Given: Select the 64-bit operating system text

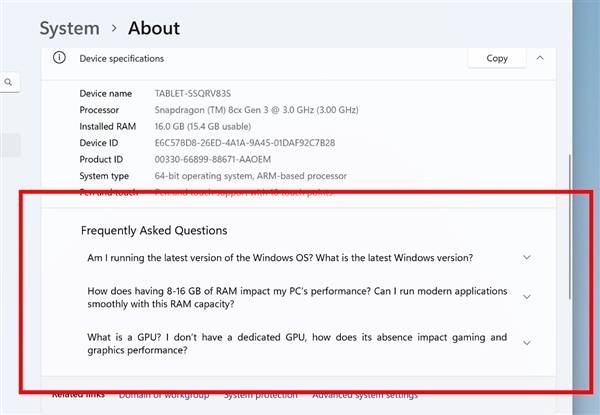Looking at the screenshot, I should [251, 176].
